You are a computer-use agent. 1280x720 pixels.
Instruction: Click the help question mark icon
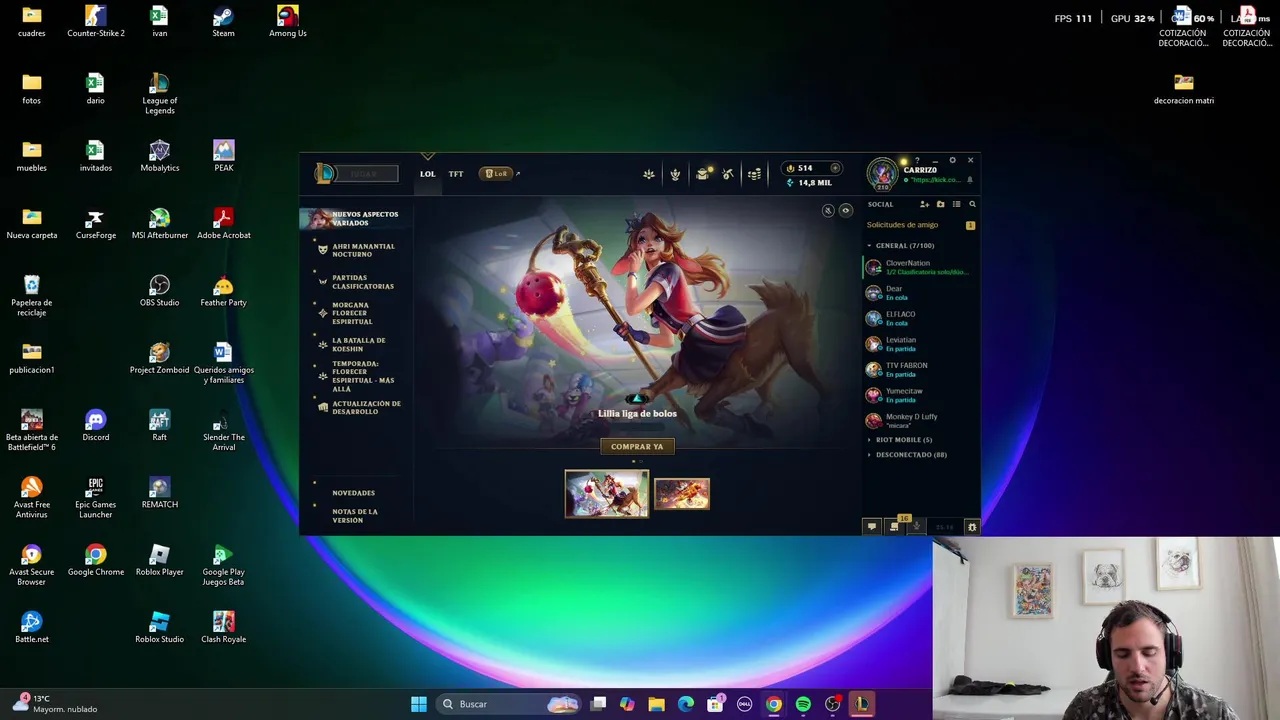[917, 160]
